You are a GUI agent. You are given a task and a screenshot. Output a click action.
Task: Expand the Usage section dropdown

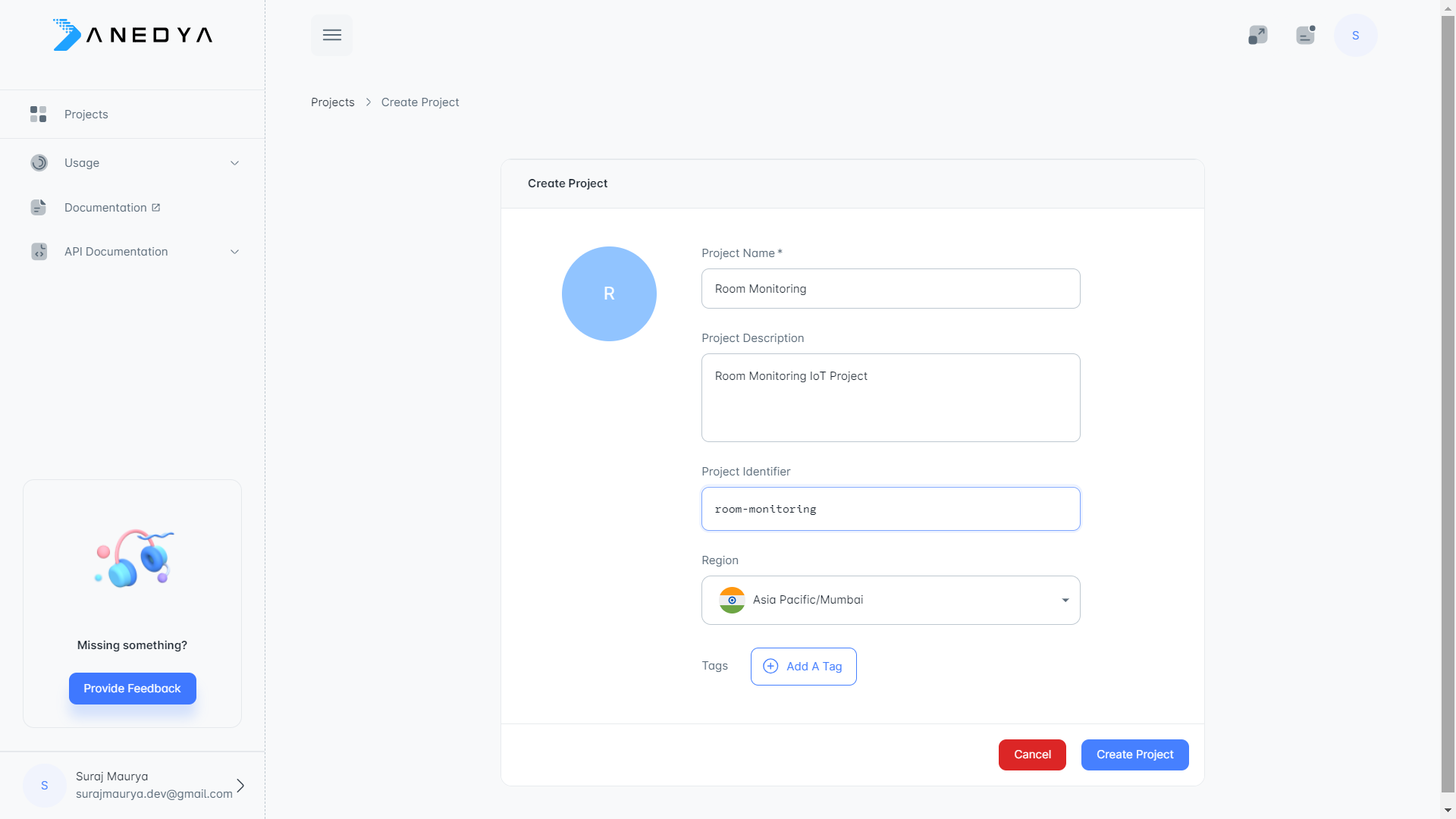[x=234, y=163]
